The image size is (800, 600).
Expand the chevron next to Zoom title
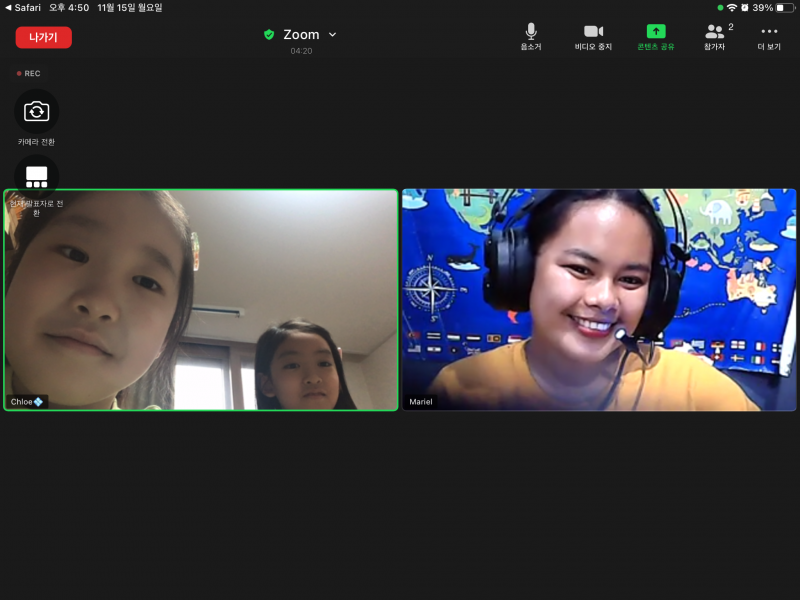tap(333, 35)
